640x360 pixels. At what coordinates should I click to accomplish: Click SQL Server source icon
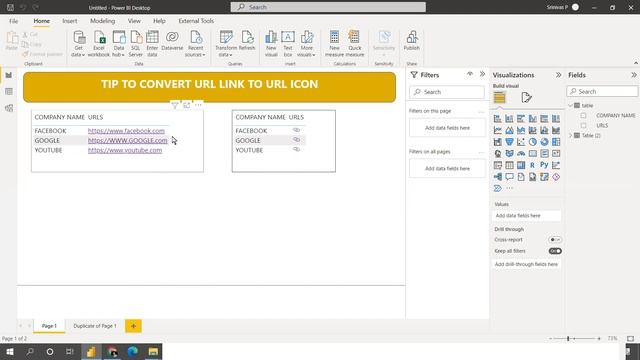(x=136, y=44)
